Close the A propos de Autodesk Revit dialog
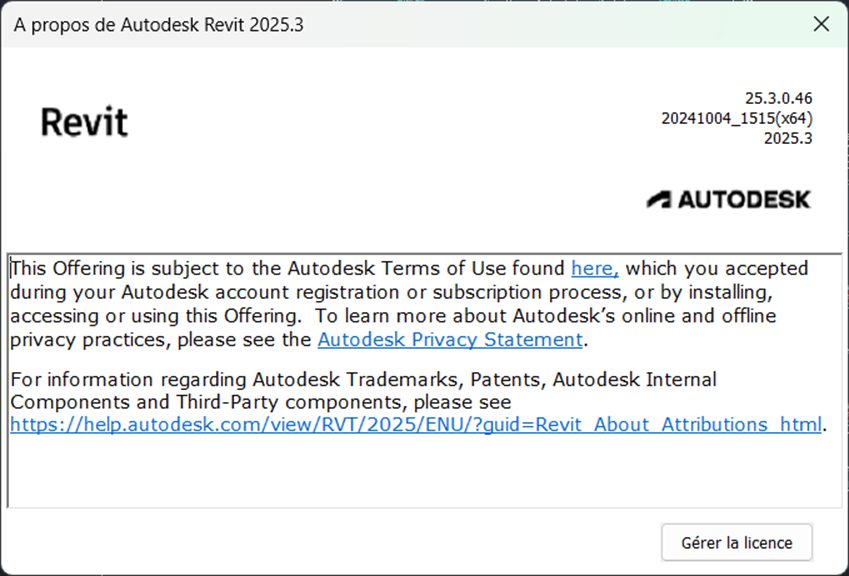Image resolution: width=849 pixels, height=576 pixels. tap(821, 25)
